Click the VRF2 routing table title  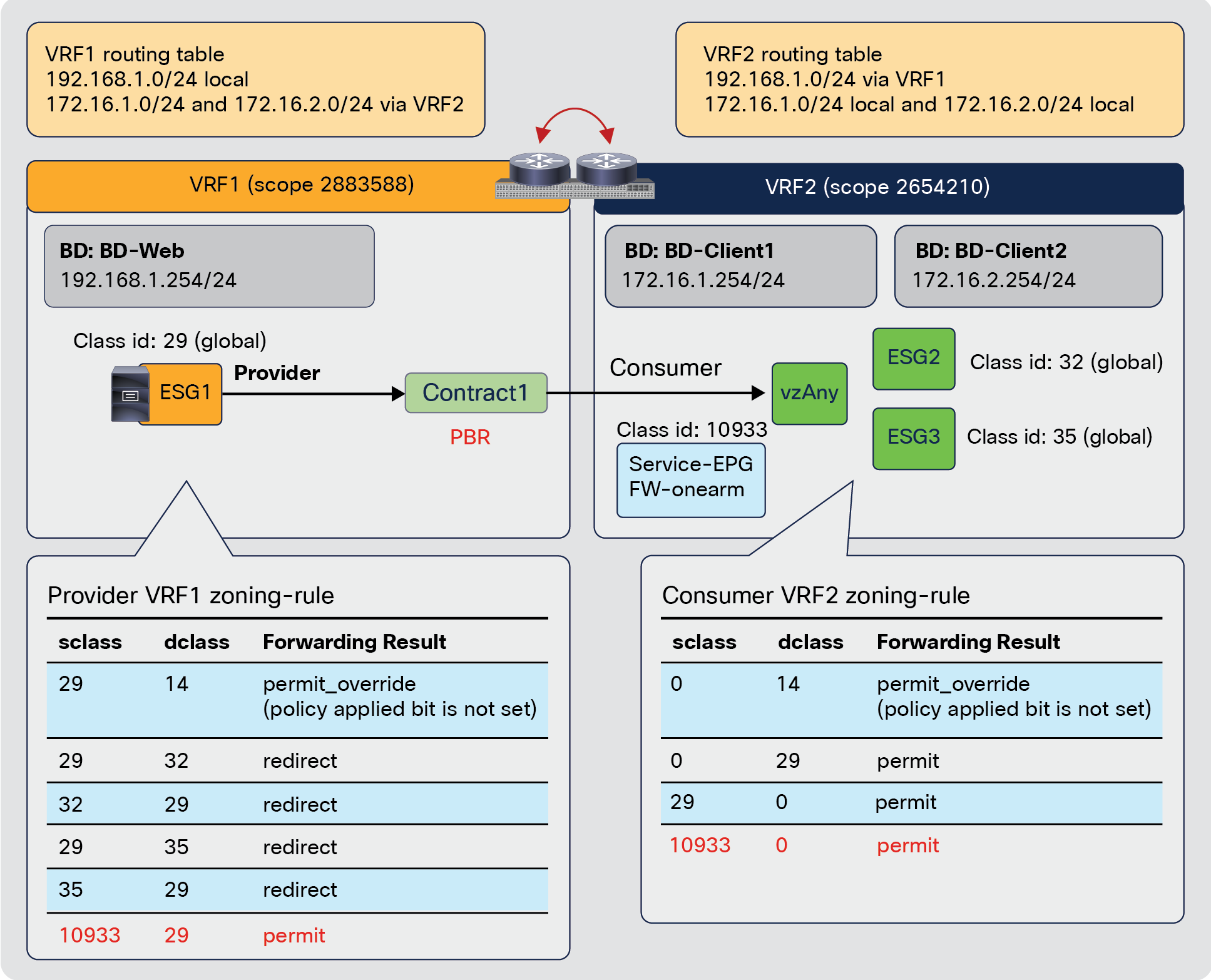(x=792, y=54)
